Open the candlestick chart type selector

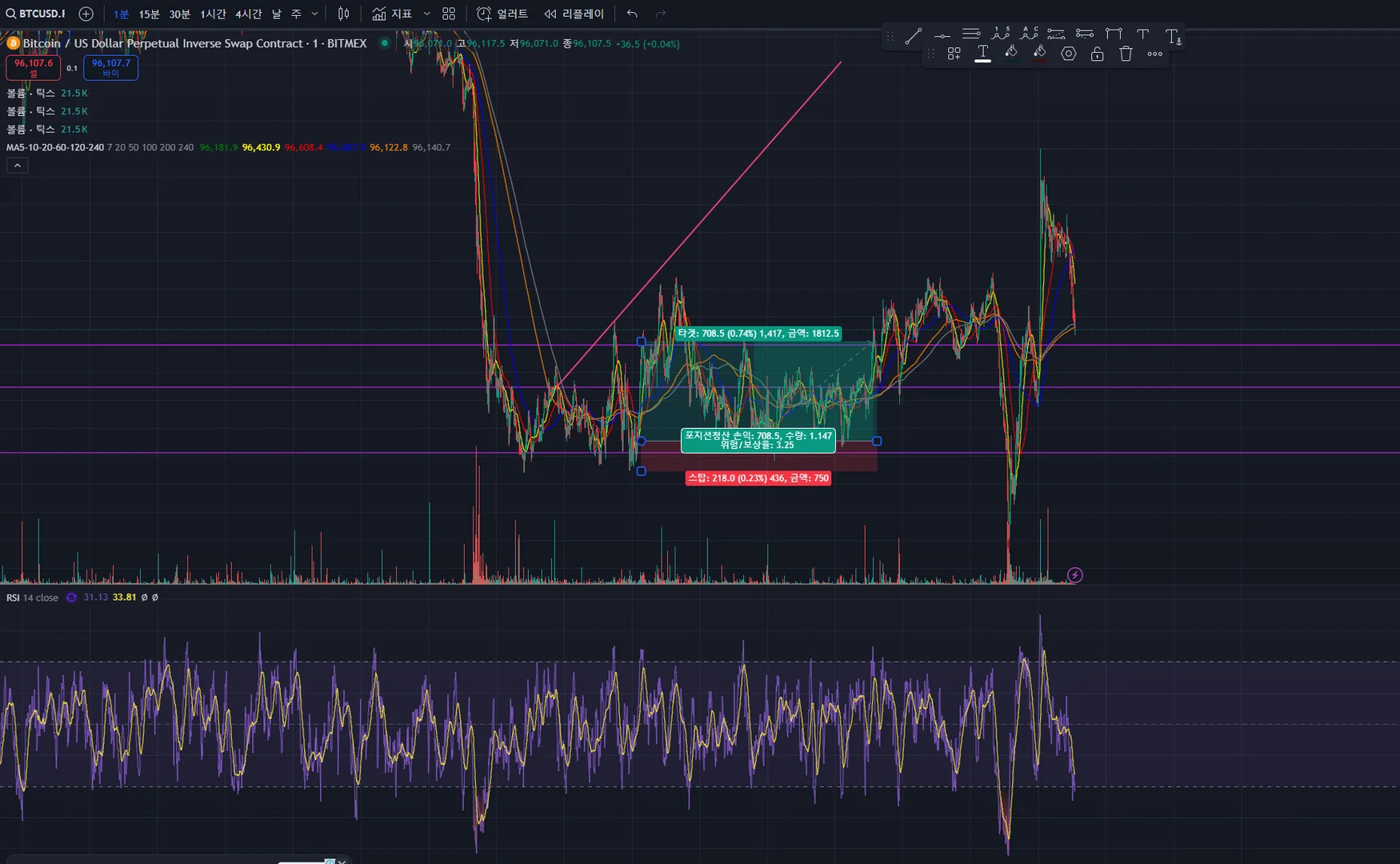point(344,14)
